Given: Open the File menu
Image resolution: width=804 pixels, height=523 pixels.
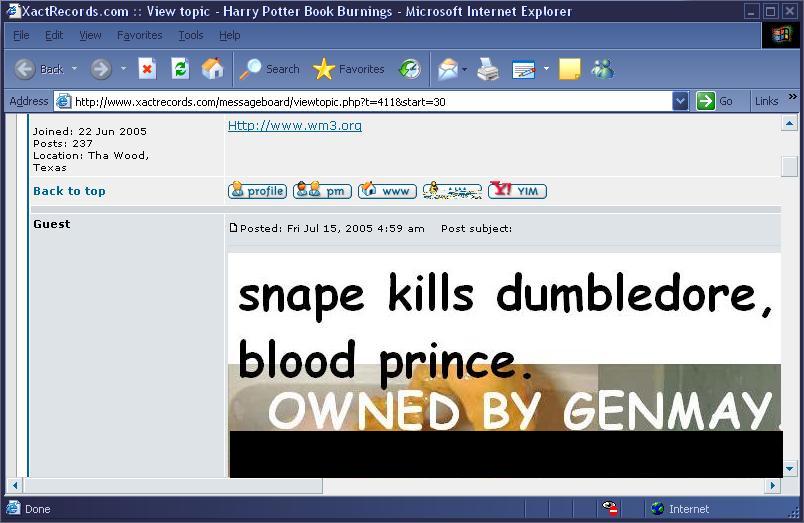Looking at the screenshot, I should click(x=21, y=35).
